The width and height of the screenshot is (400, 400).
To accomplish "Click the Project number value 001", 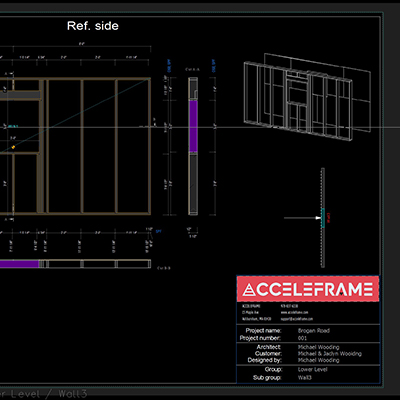I will (302, 338).
